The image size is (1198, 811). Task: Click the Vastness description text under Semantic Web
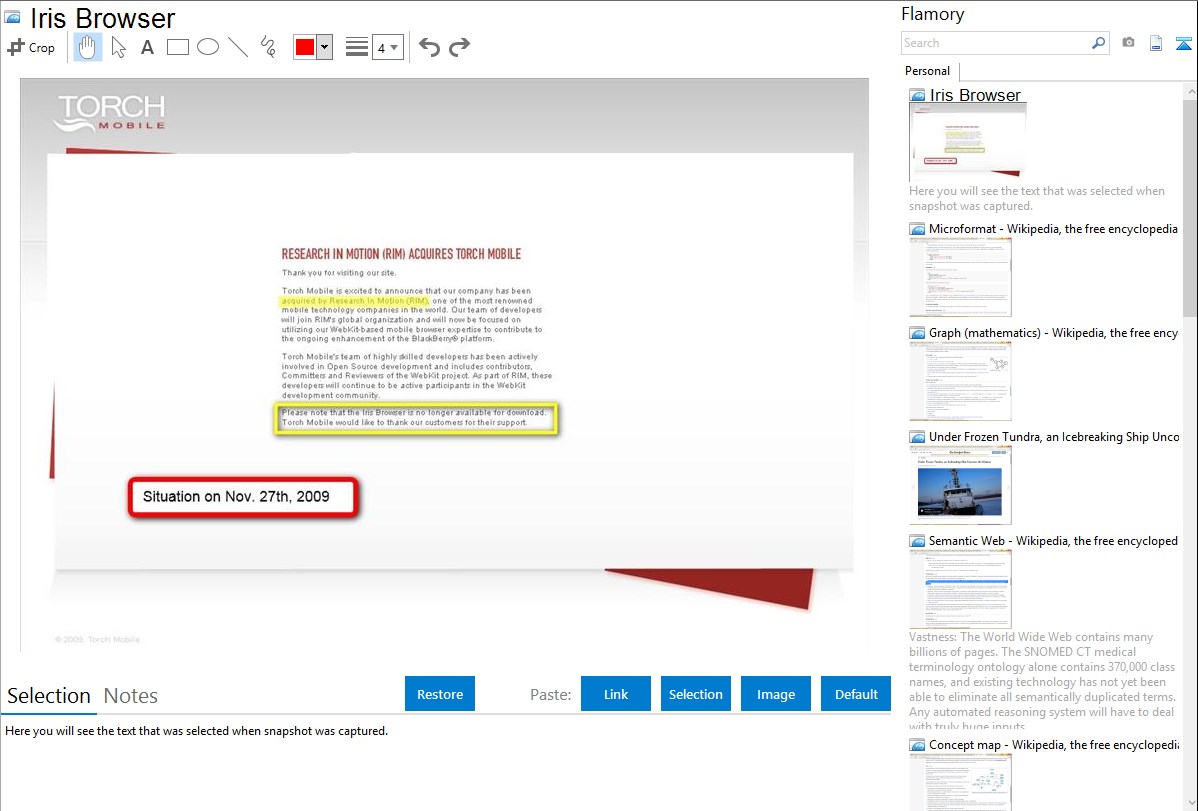coord(1043,682)
